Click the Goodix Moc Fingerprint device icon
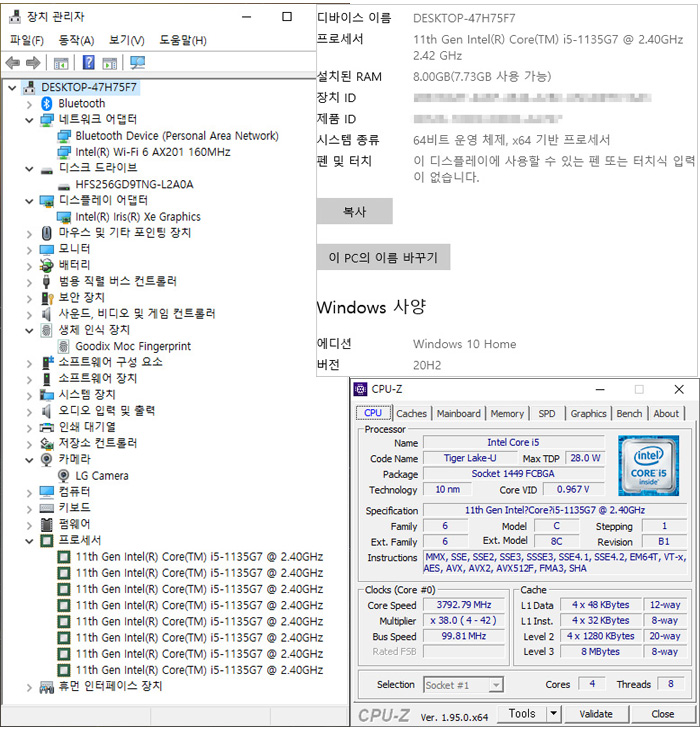The image size is (700, 730). (x=63, y=346)
